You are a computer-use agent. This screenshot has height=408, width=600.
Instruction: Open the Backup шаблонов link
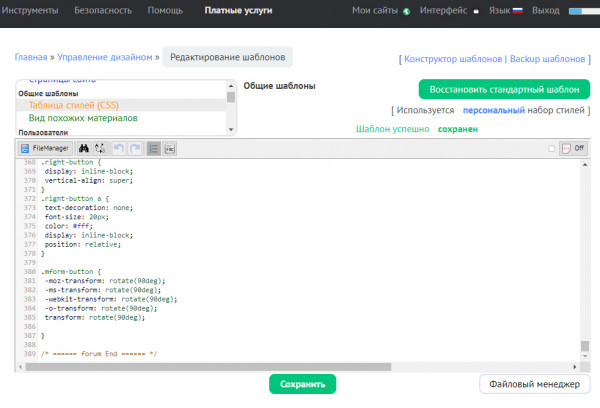[x=548, y=59]
